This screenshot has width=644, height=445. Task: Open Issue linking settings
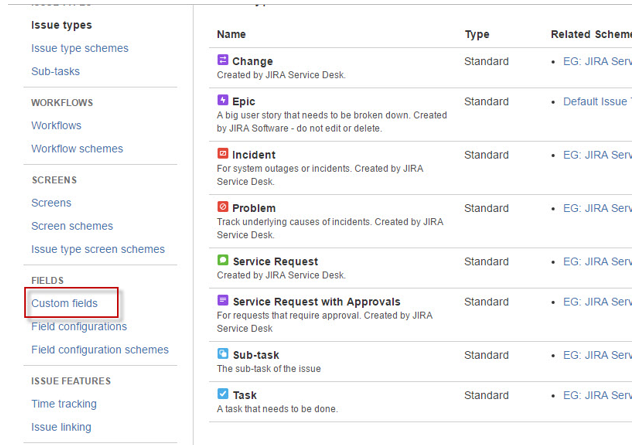click(x=61, y=427)
